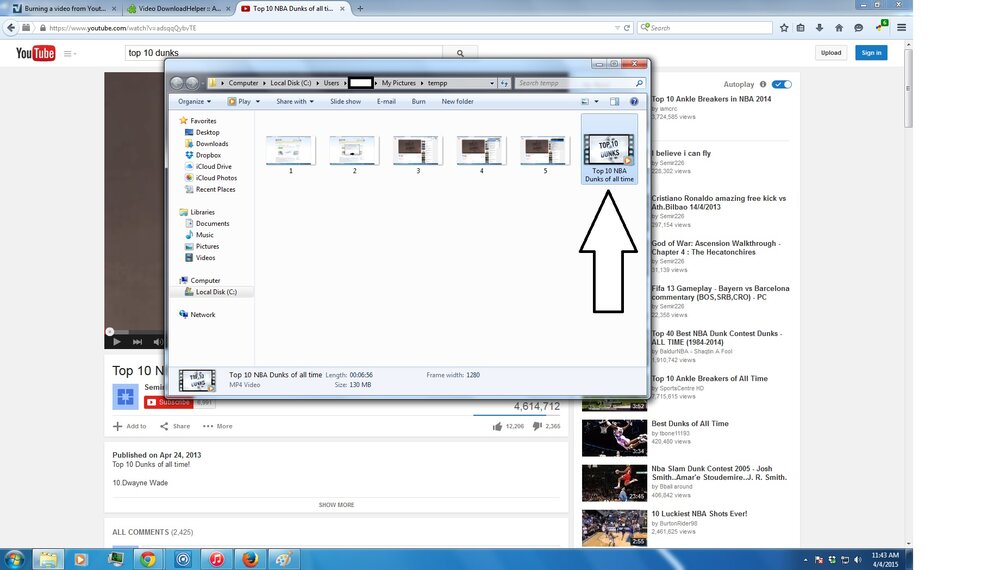Click the Firefox home icon
This screenshot has width=1000, height=570.
click(839, 27)
